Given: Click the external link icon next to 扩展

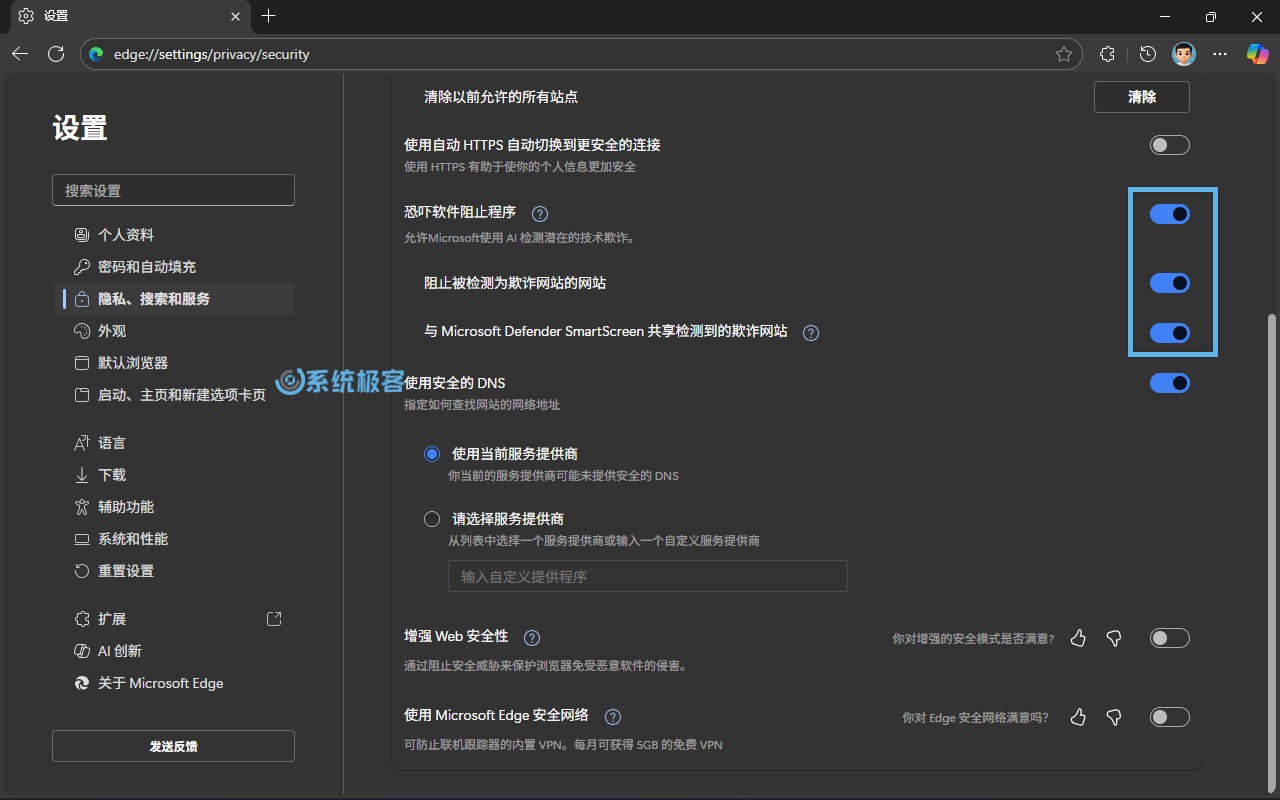Looking at the screenshot, I should (x=274, y=618).
